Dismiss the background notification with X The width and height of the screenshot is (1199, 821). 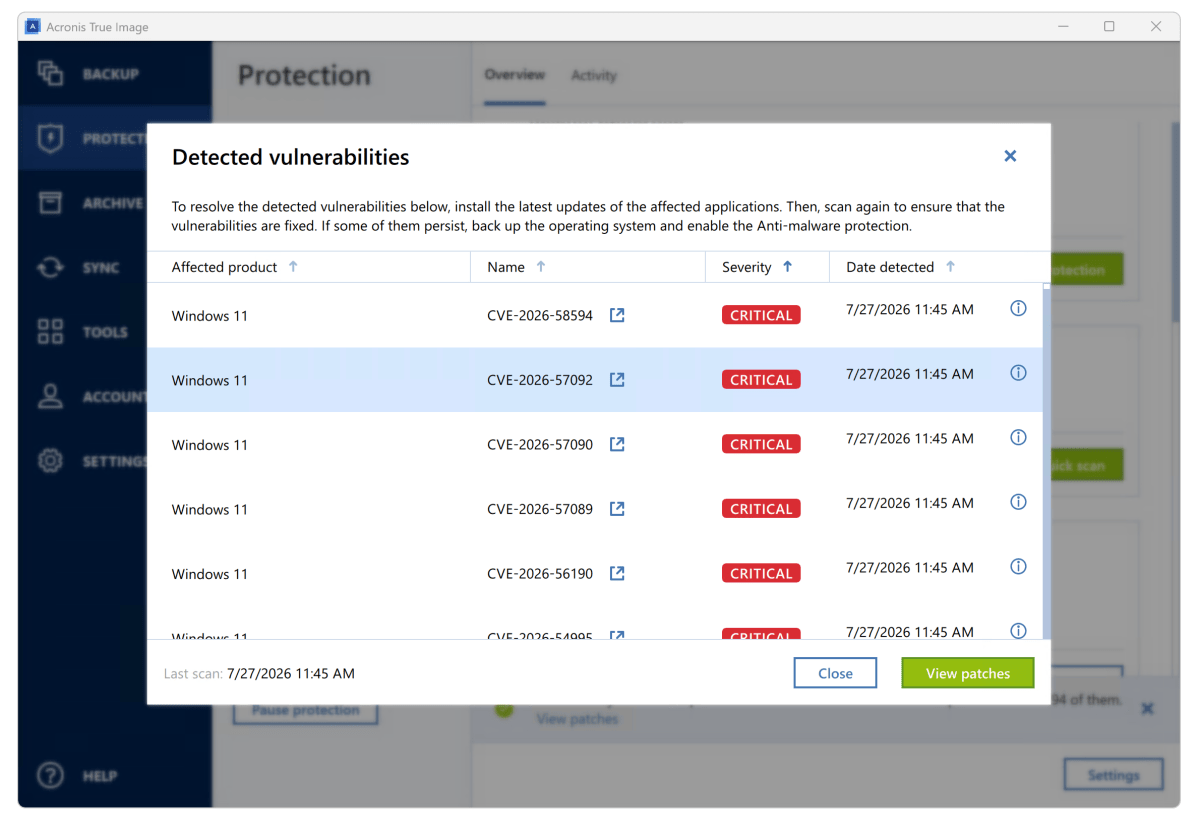(x=1147, y=709)
